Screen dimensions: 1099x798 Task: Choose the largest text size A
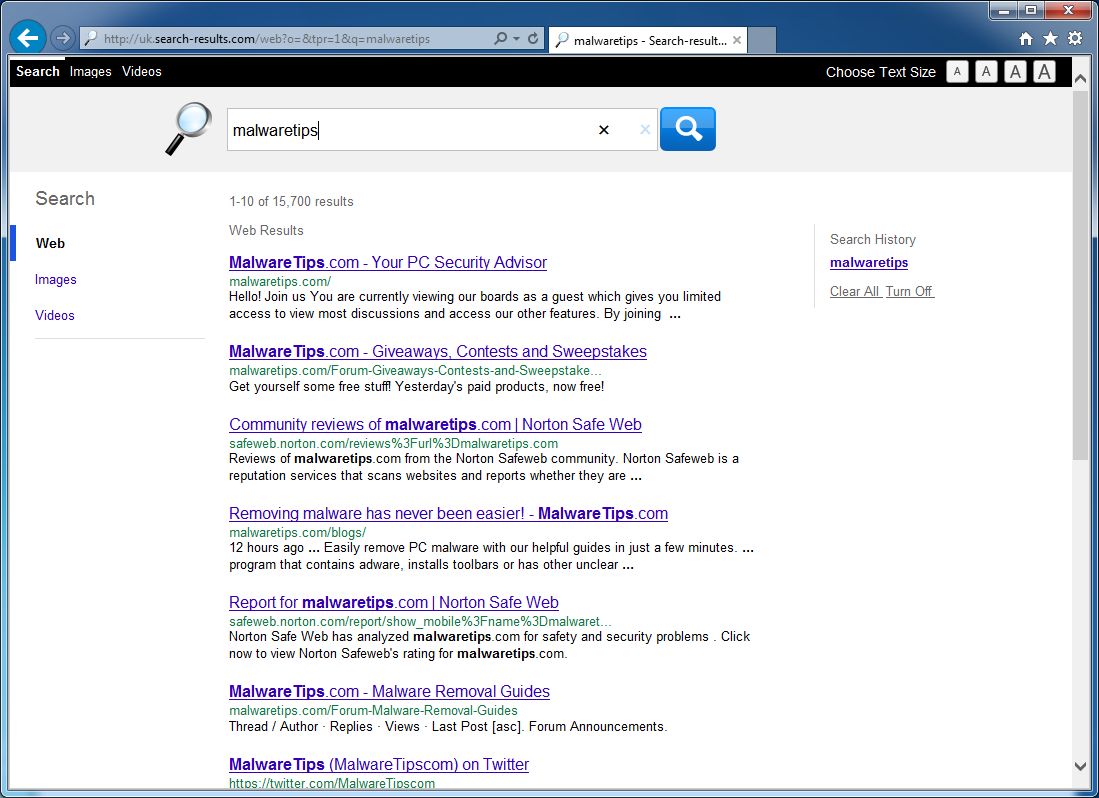[1044, 71]
